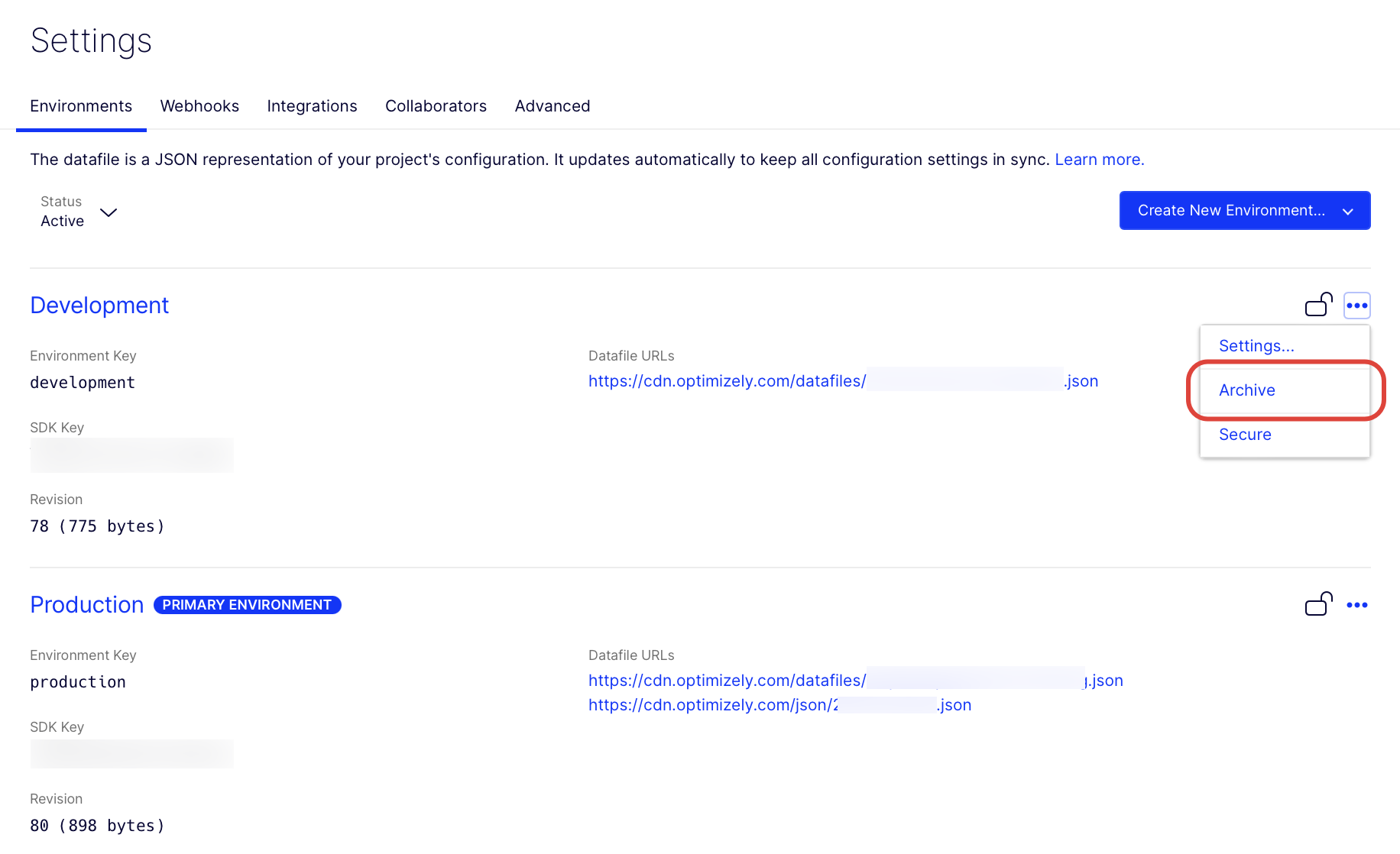Image resolution: width=1400 pixels, height=854 pixels.
Task: Open the Development environment heading link
Action: click(99, 306)
